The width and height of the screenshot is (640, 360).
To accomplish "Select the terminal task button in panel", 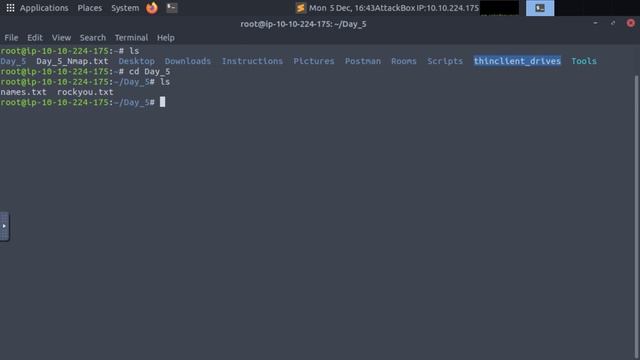I will tap(540, 8).
